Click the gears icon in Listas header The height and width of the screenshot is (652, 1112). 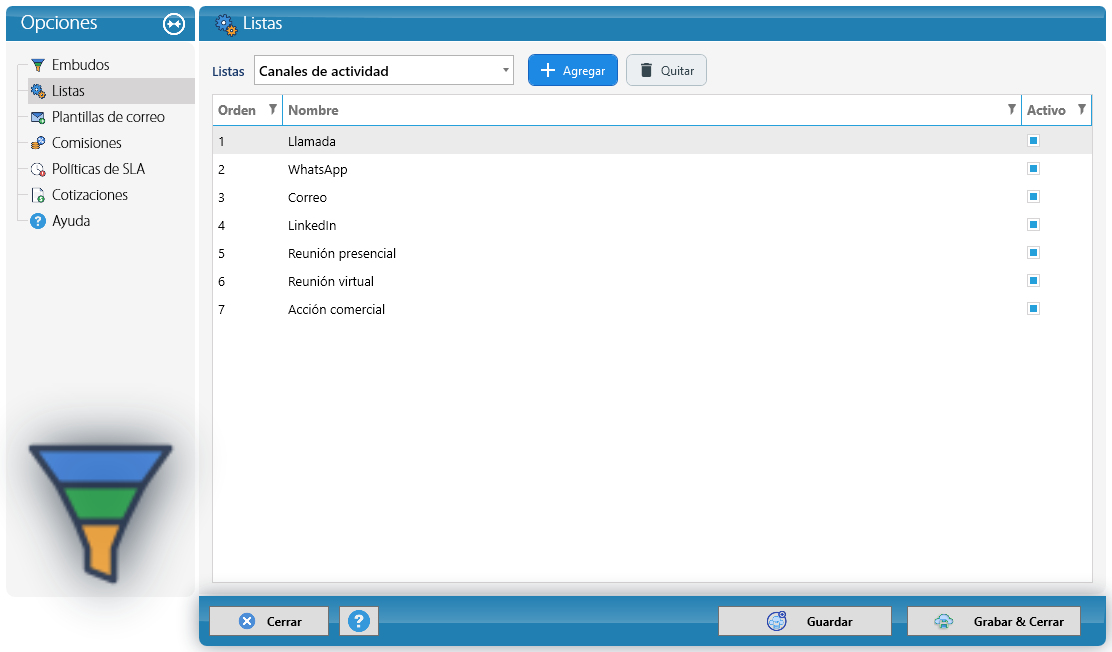226,25
